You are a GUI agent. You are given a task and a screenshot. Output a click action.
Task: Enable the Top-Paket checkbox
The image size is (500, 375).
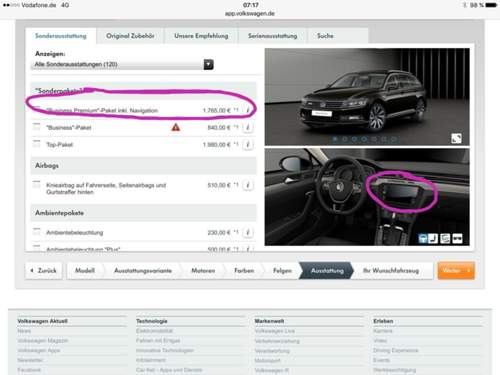tap(37, 144)
